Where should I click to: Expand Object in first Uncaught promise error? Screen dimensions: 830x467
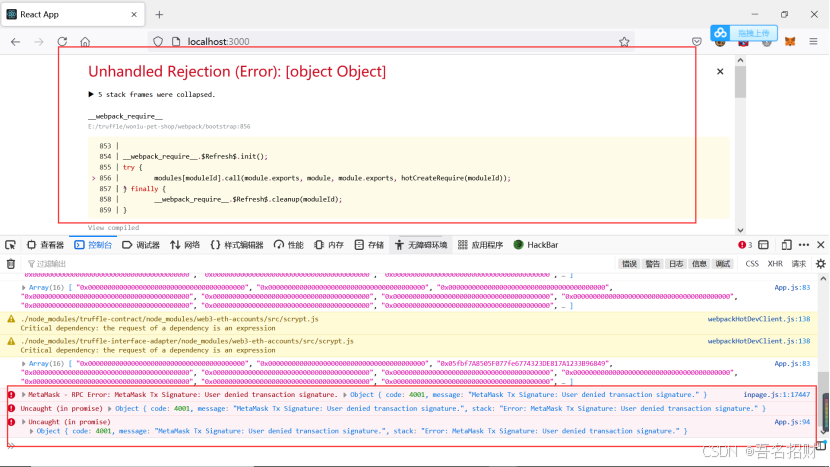110,409
